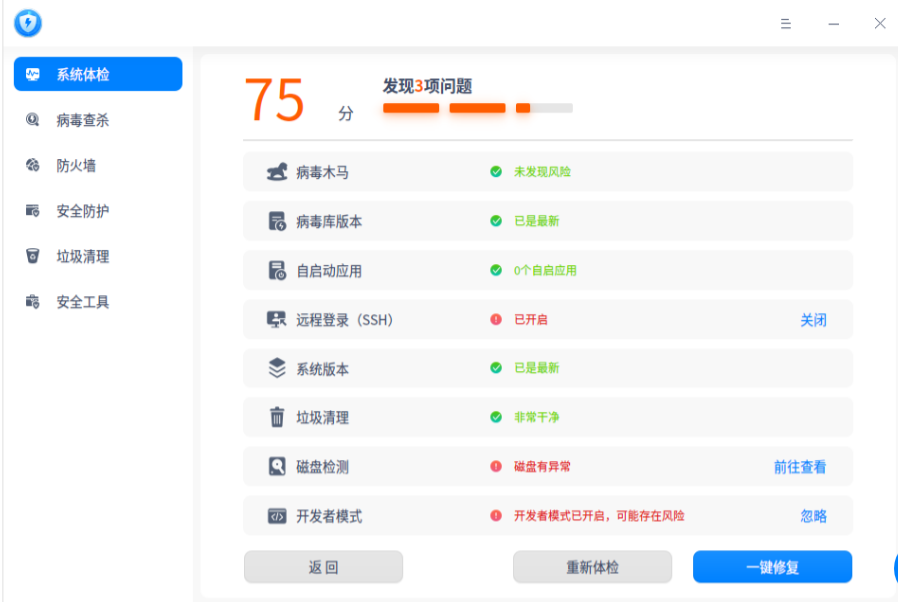The width and height of the screenshot is (898, 602).
Task: Click the security center shield logo
Action: (27, 23)
